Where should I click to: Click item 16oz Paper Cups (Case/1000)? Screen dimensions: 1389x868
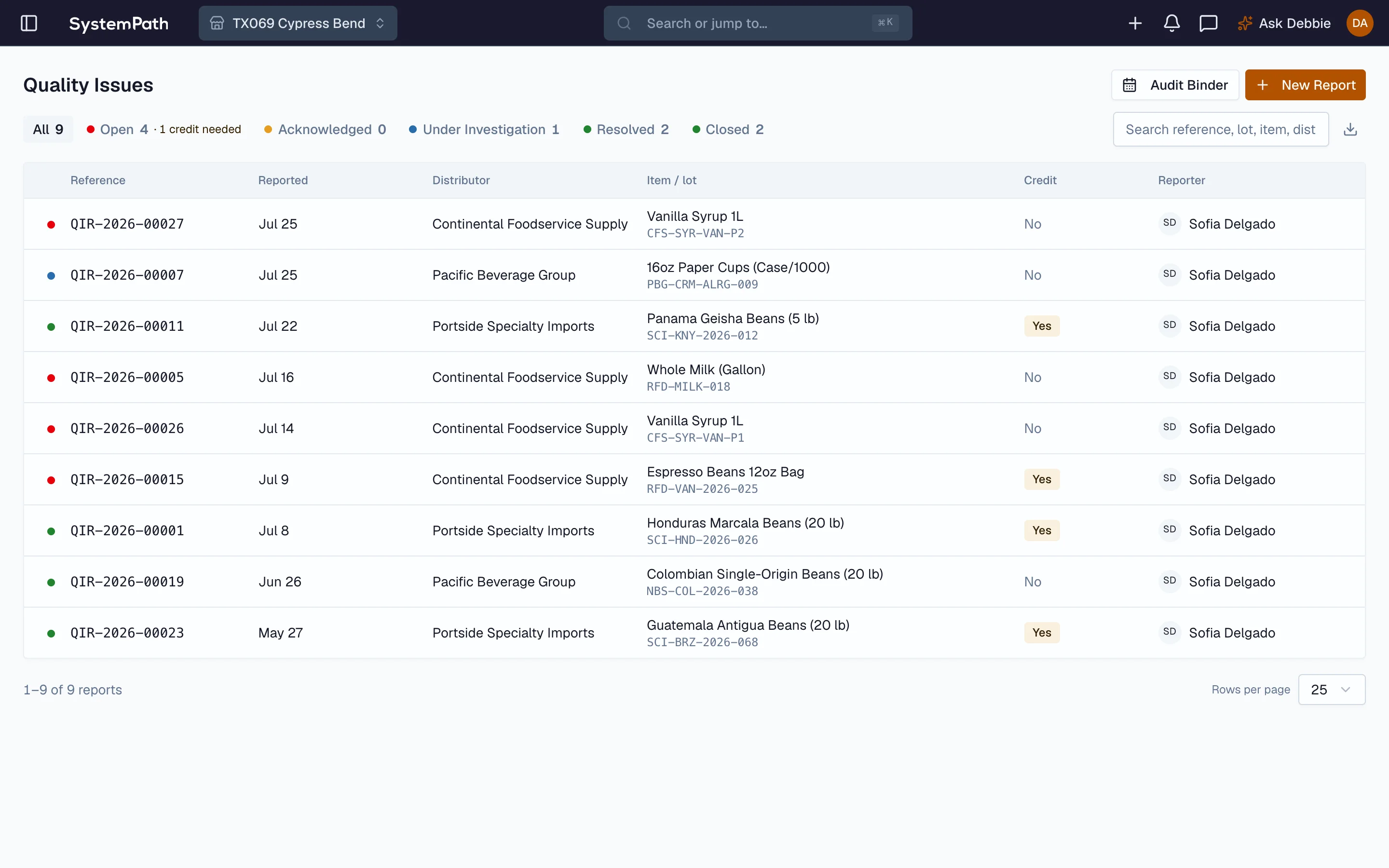[x=738, y=267]
